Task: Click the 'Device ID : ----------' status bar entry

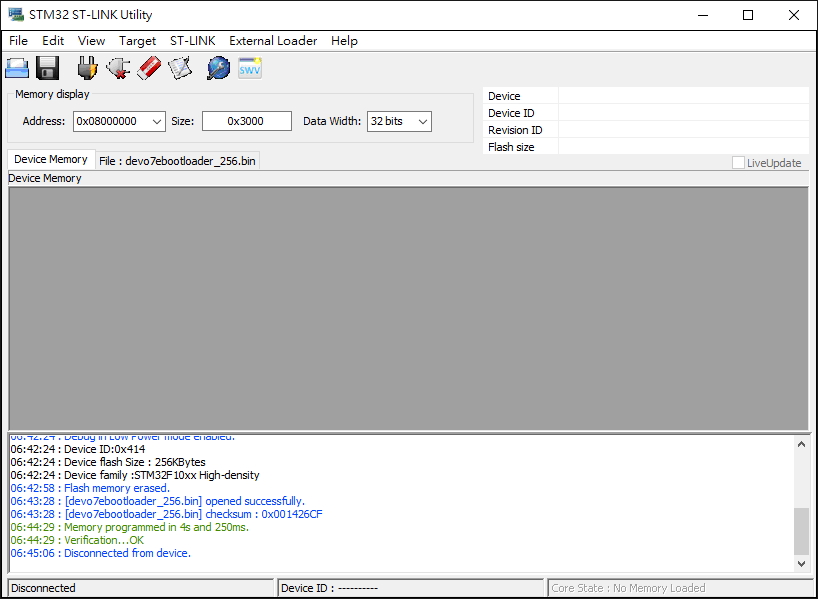Action: pos(411,588)
